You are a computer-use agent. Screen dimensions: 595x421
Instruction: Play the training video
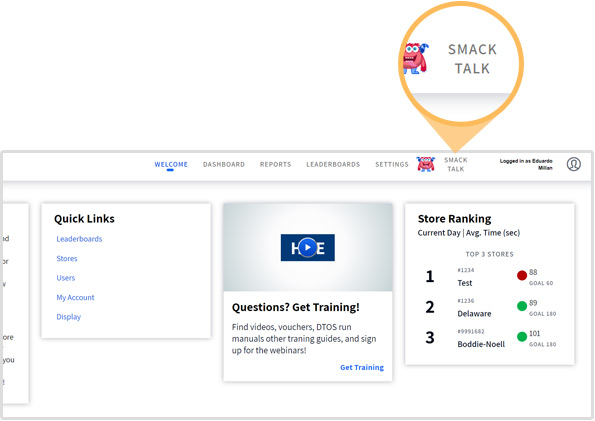pyautogui.click(x=308, y=248)
